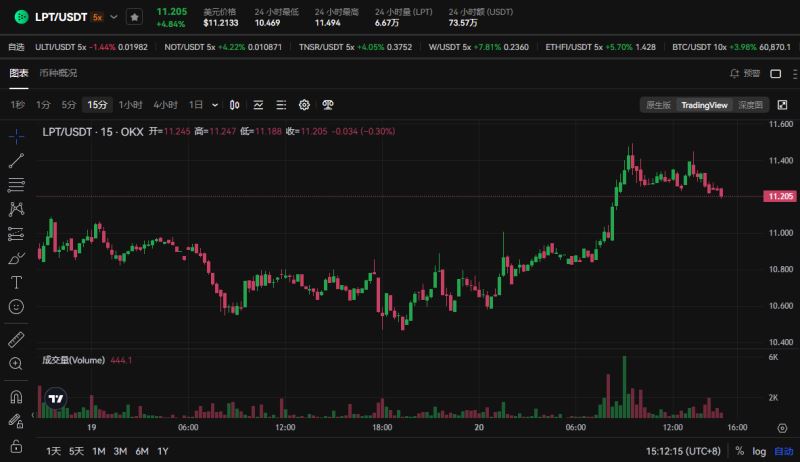Open the indicators icon in toolbar
800x462 pixels.
pyautogui.click(x=258, y=104)
